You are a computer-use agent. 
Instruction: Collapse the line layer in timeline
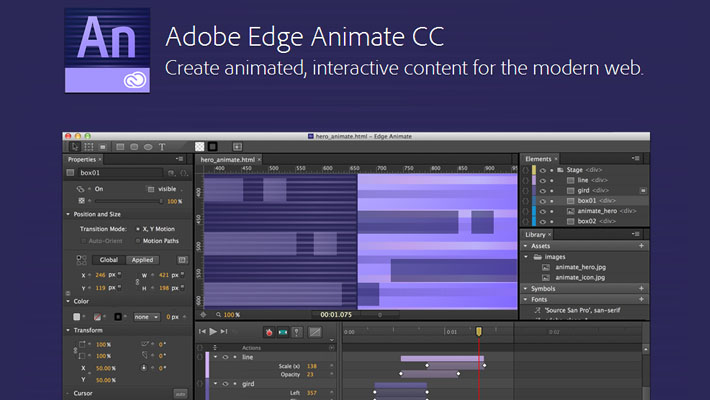point(216,357)
